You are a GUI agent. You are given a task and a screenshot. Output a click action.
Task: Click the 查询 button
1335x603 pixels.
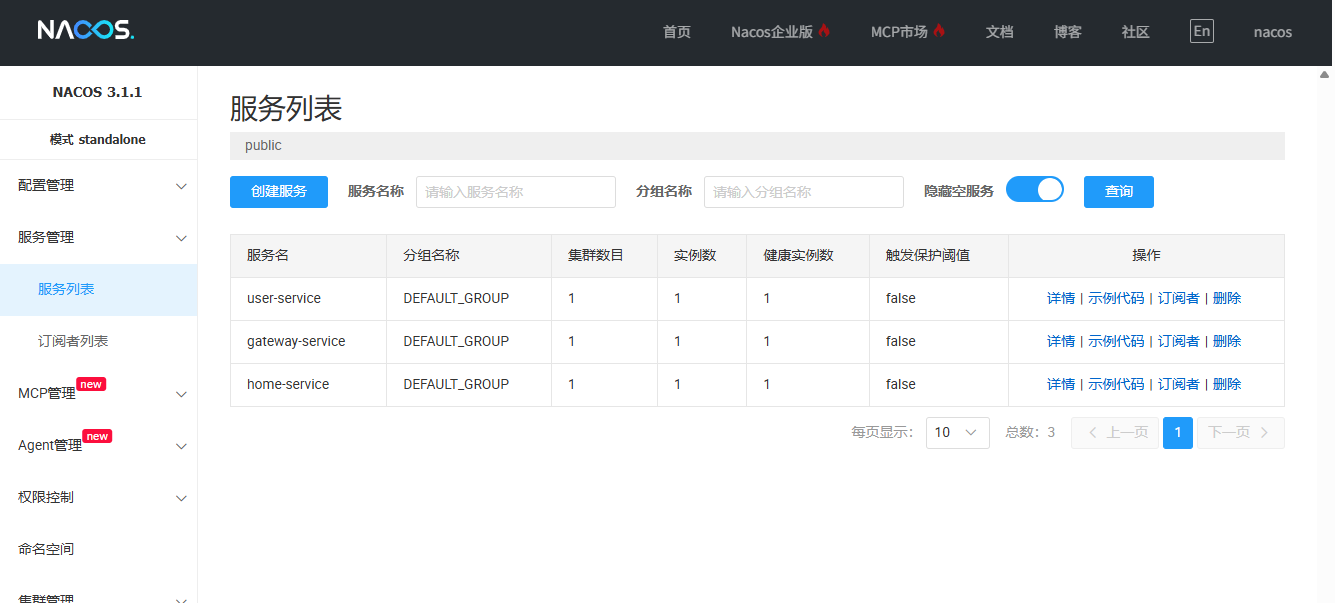(x=1118, y=192)
